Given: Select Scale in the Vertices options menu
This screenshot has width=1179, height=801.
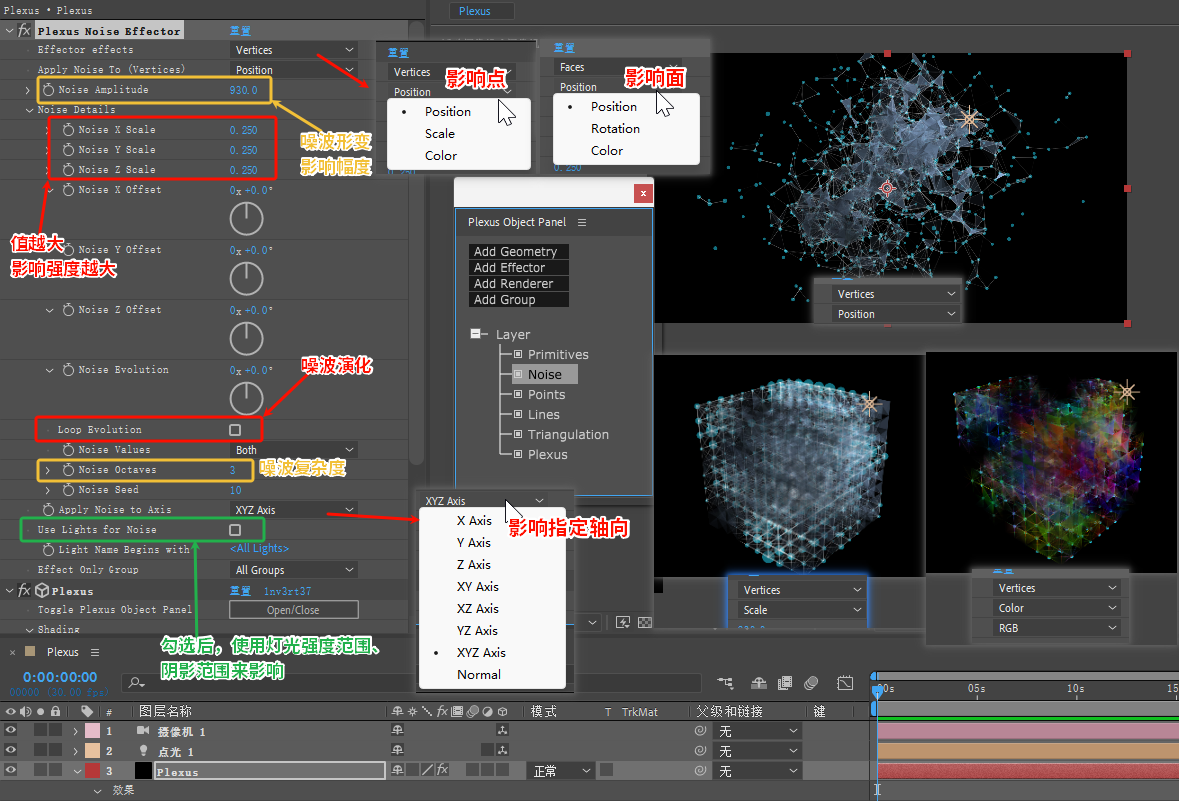Looking at the screenshot, I should tap(440, 134).
